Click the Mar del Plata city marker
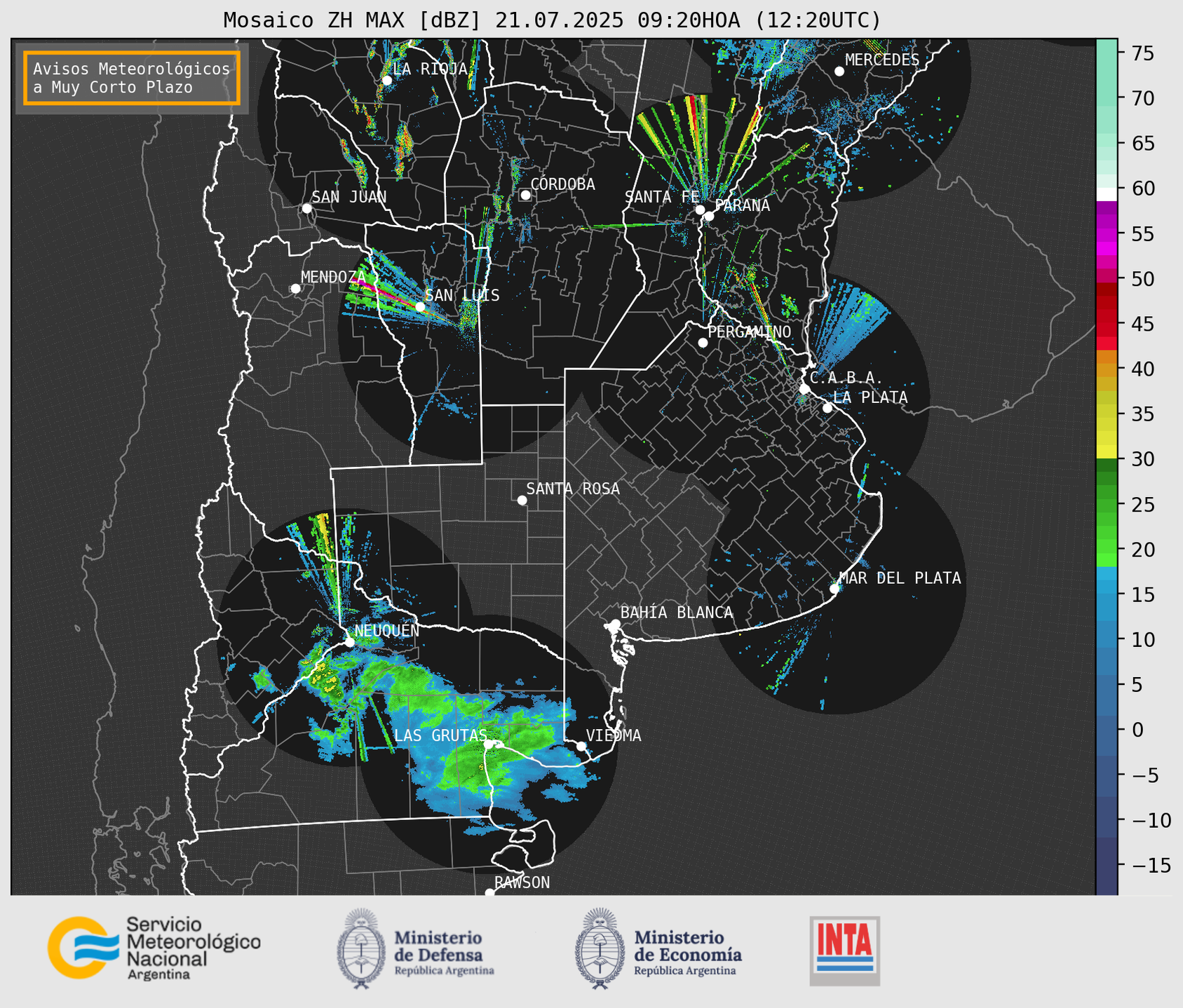Image resolution: width=1183 pixels, height=1008 pixels. (834, 589)
